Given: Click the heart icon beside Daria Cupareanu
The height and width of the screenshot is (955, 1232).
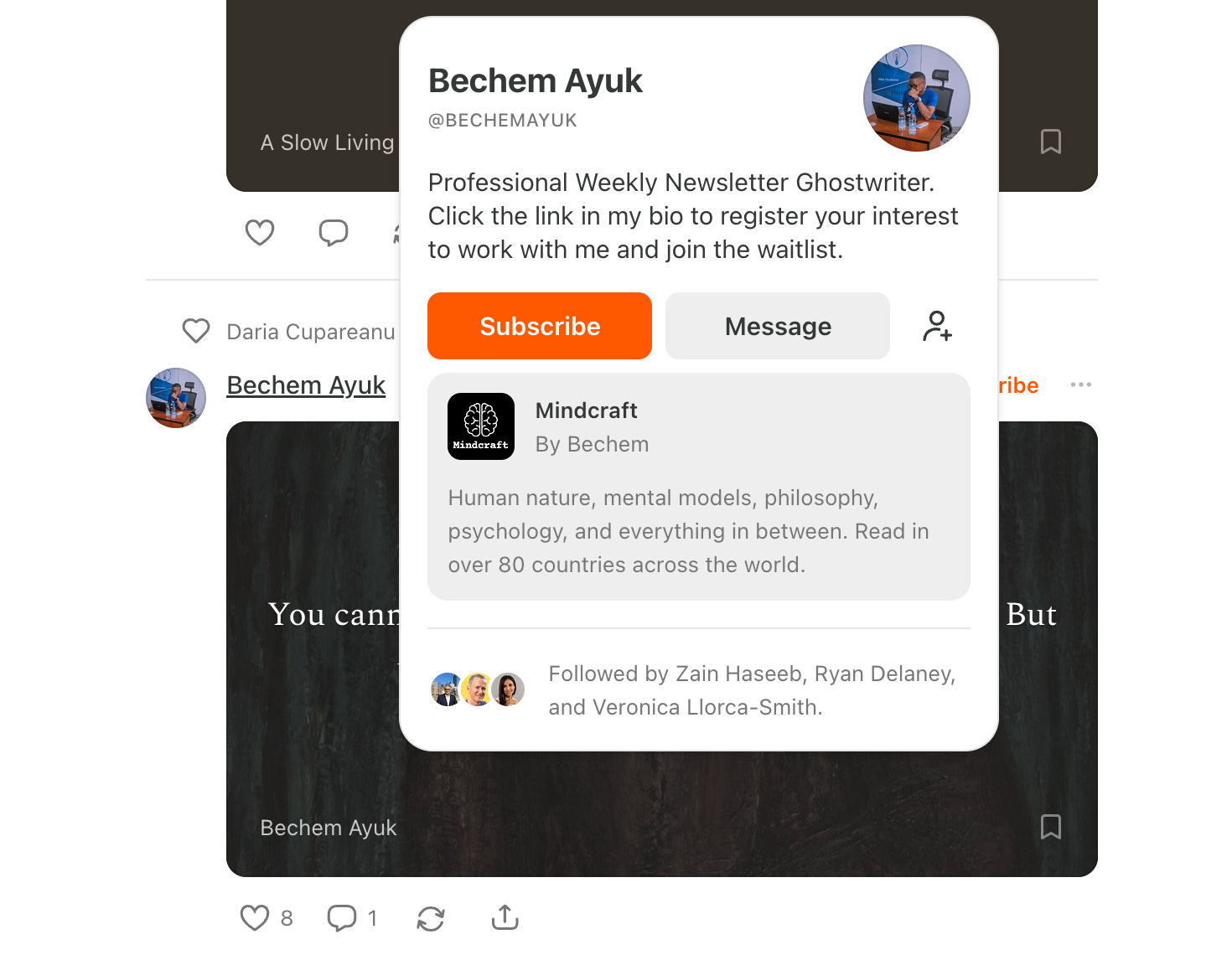Looking at the screenshot, I should [196, 332].
